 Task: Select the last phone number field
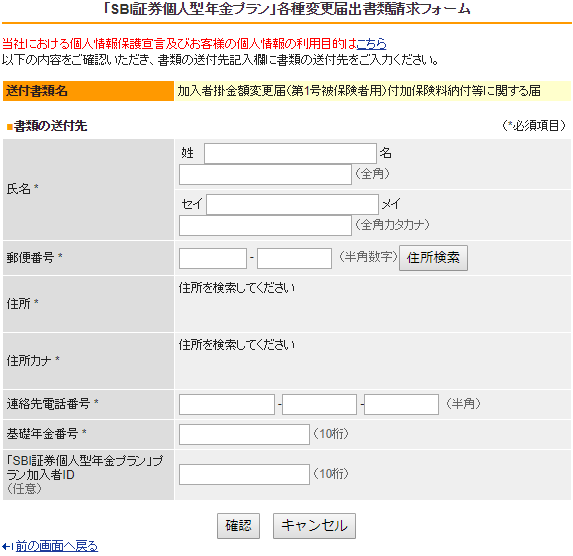click(401, 404)
